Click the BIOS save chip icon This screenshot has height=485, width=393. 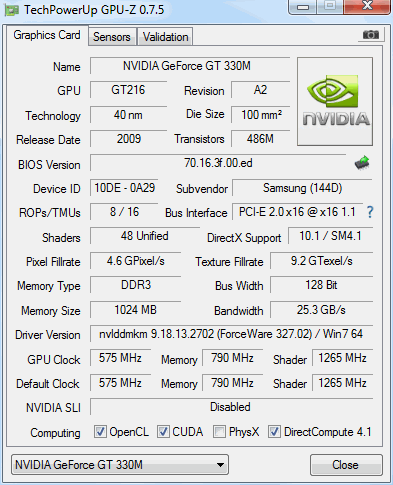pos(362,163)
